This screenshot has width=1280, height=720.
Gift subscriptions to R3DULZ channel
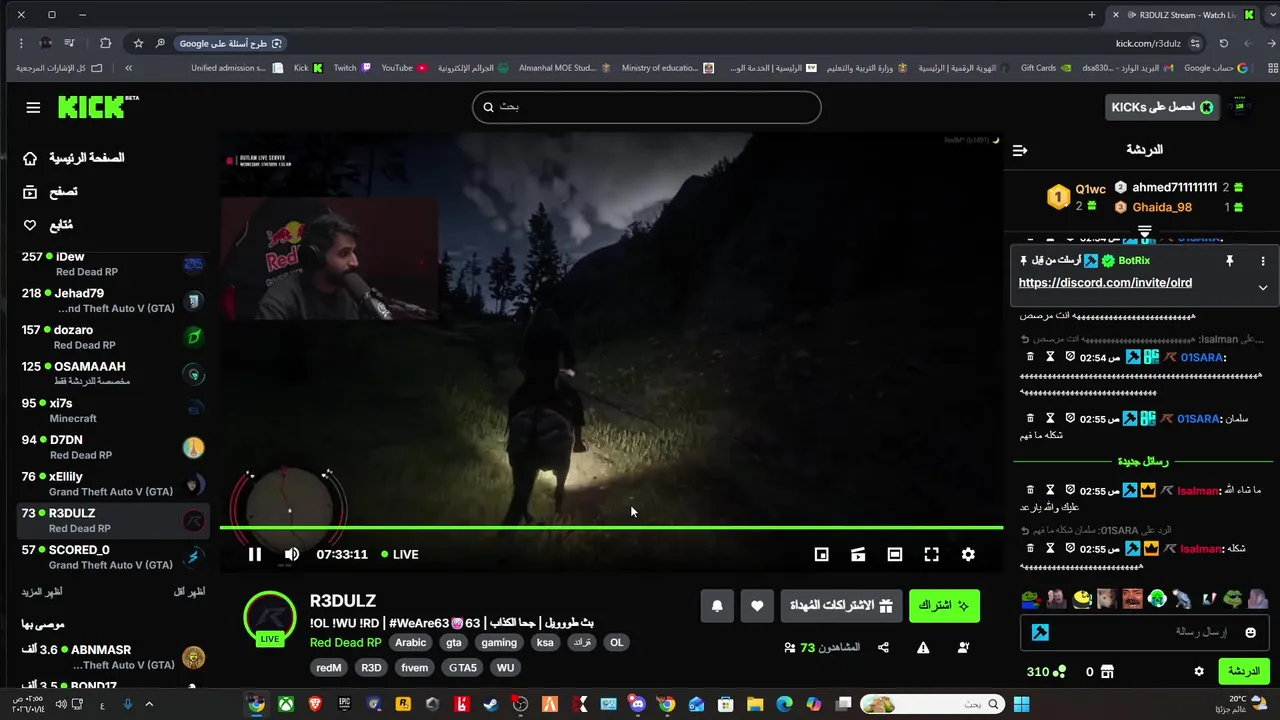(842, 606)
